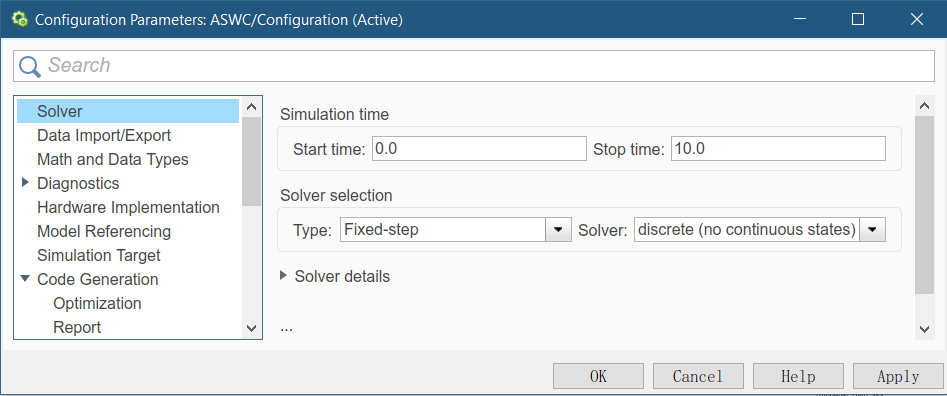The width and height of the screenshot is (947, 396).
Task: Click the search magnifier icon
Action: click(30, 66)
